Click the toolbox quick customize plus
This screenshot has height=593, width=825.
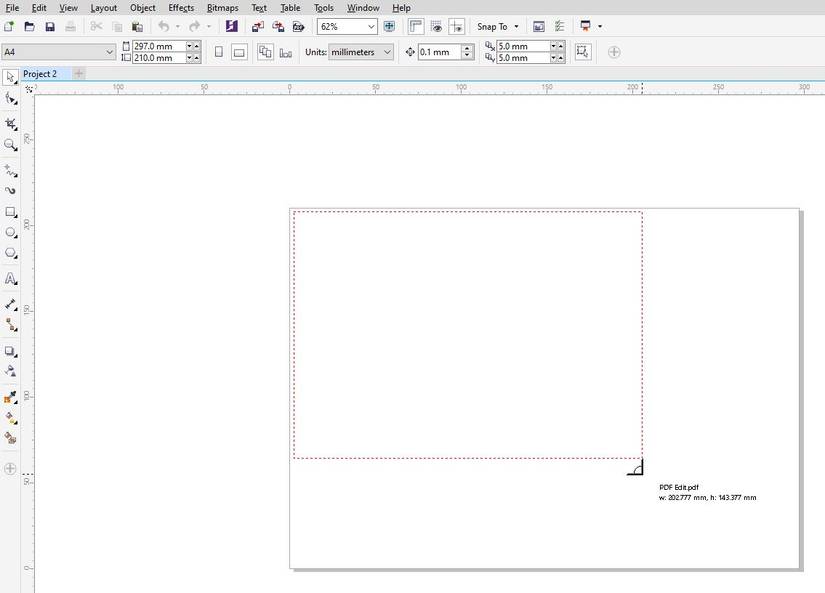[x=10, y=469]
